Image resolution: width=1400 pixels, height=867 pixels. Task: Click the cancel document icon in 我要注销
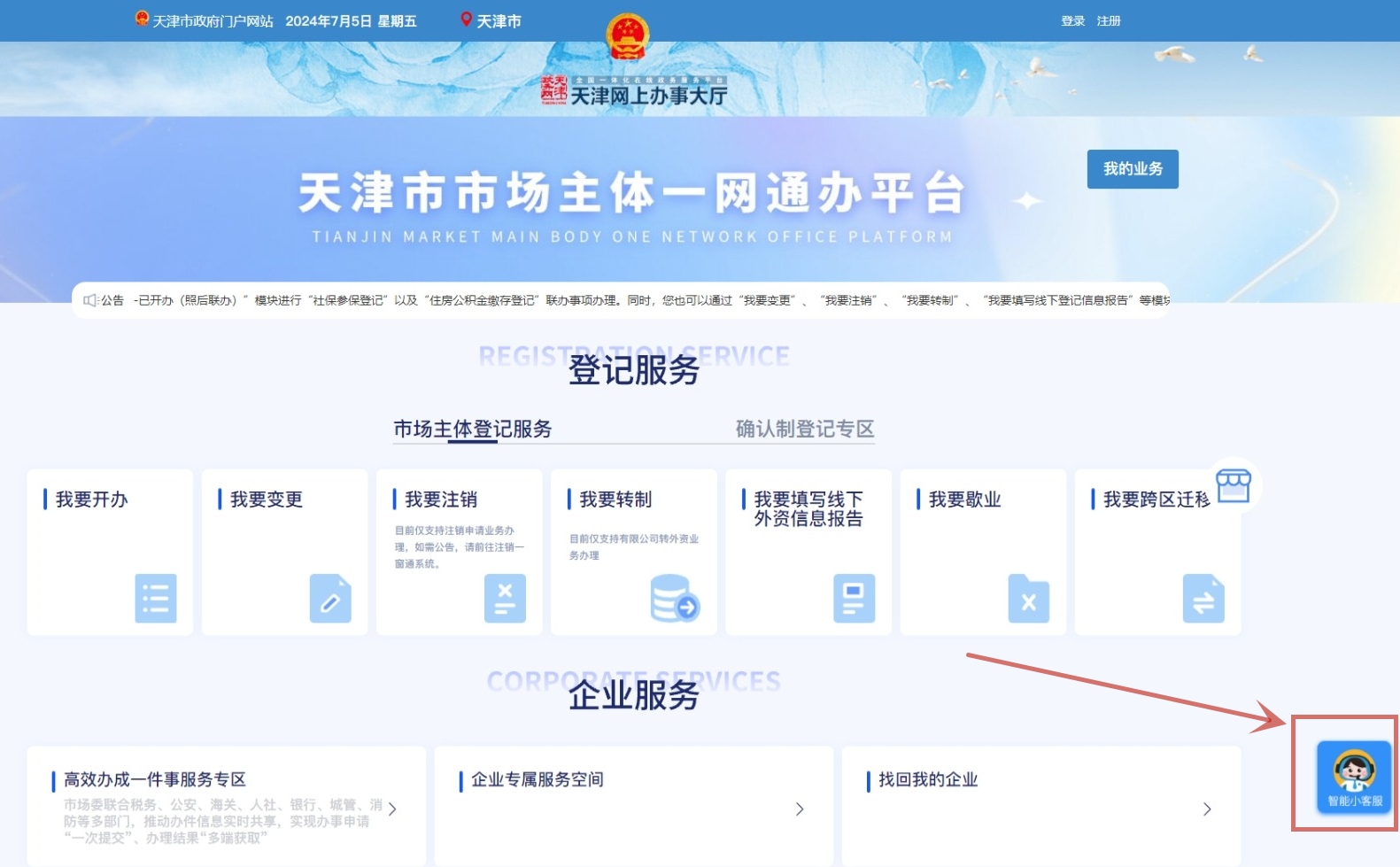click(x=505, y=598)
